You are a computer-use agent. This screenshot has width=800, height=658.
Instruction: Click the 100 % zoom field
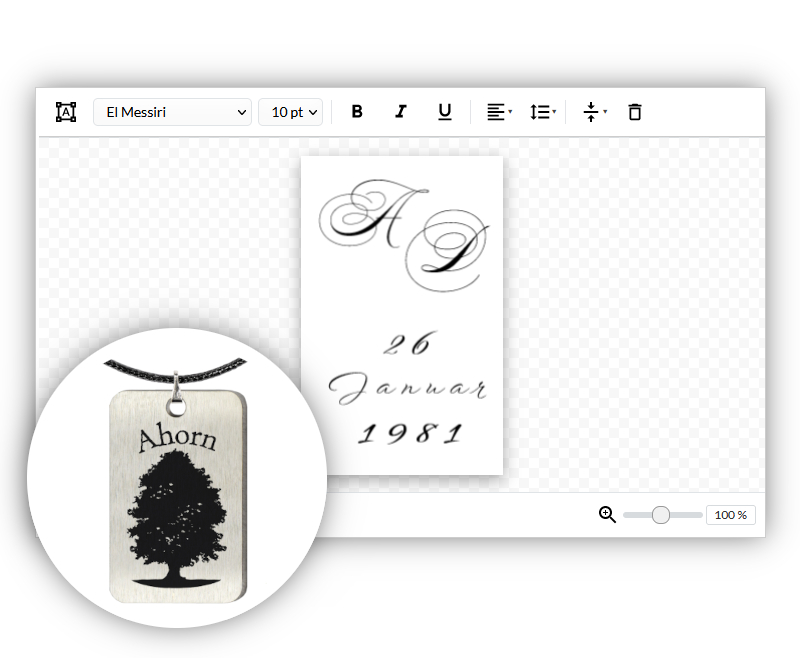731,515
